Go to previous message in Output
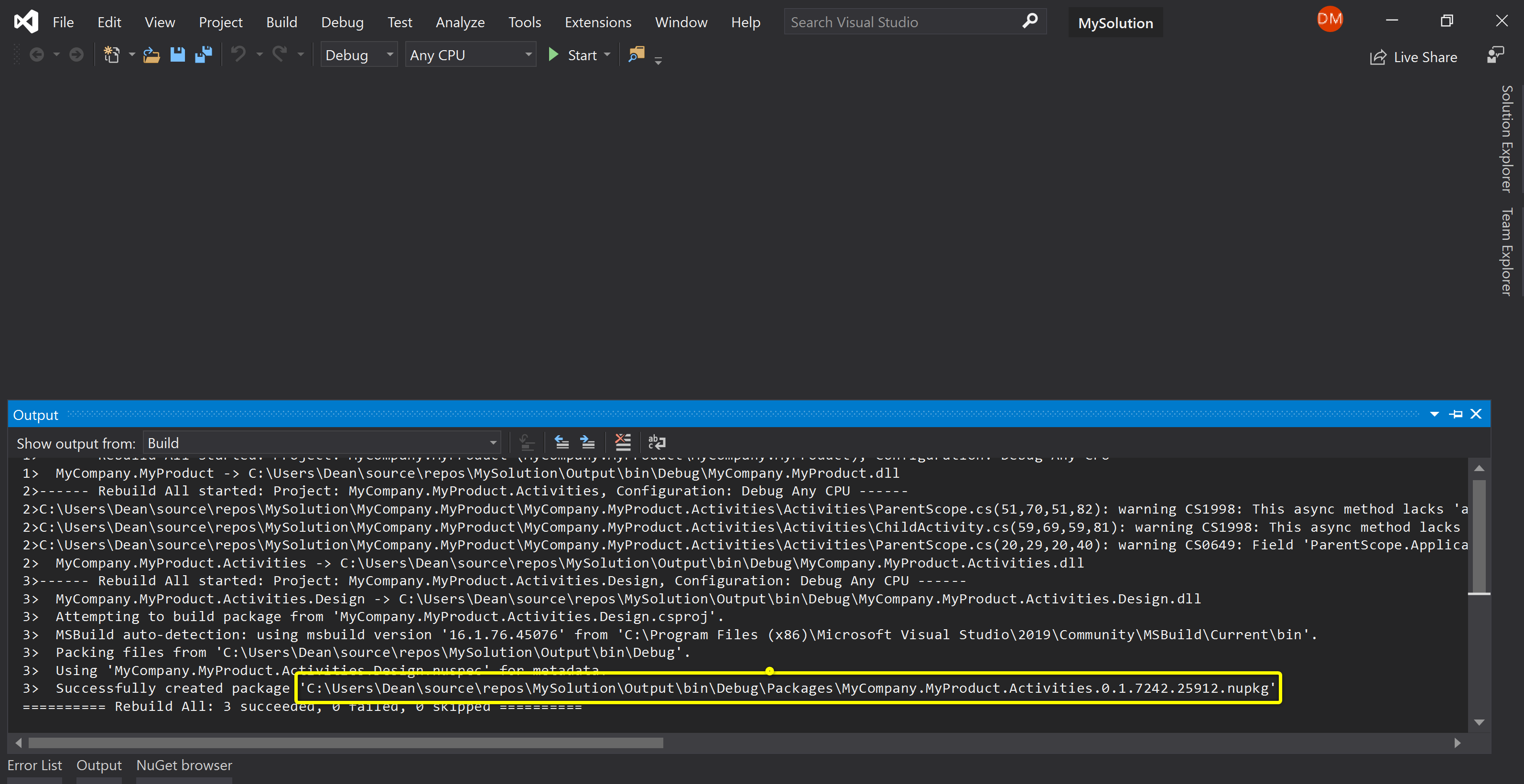This screenshot has width=1524, height=784. (x=562, y=442)
